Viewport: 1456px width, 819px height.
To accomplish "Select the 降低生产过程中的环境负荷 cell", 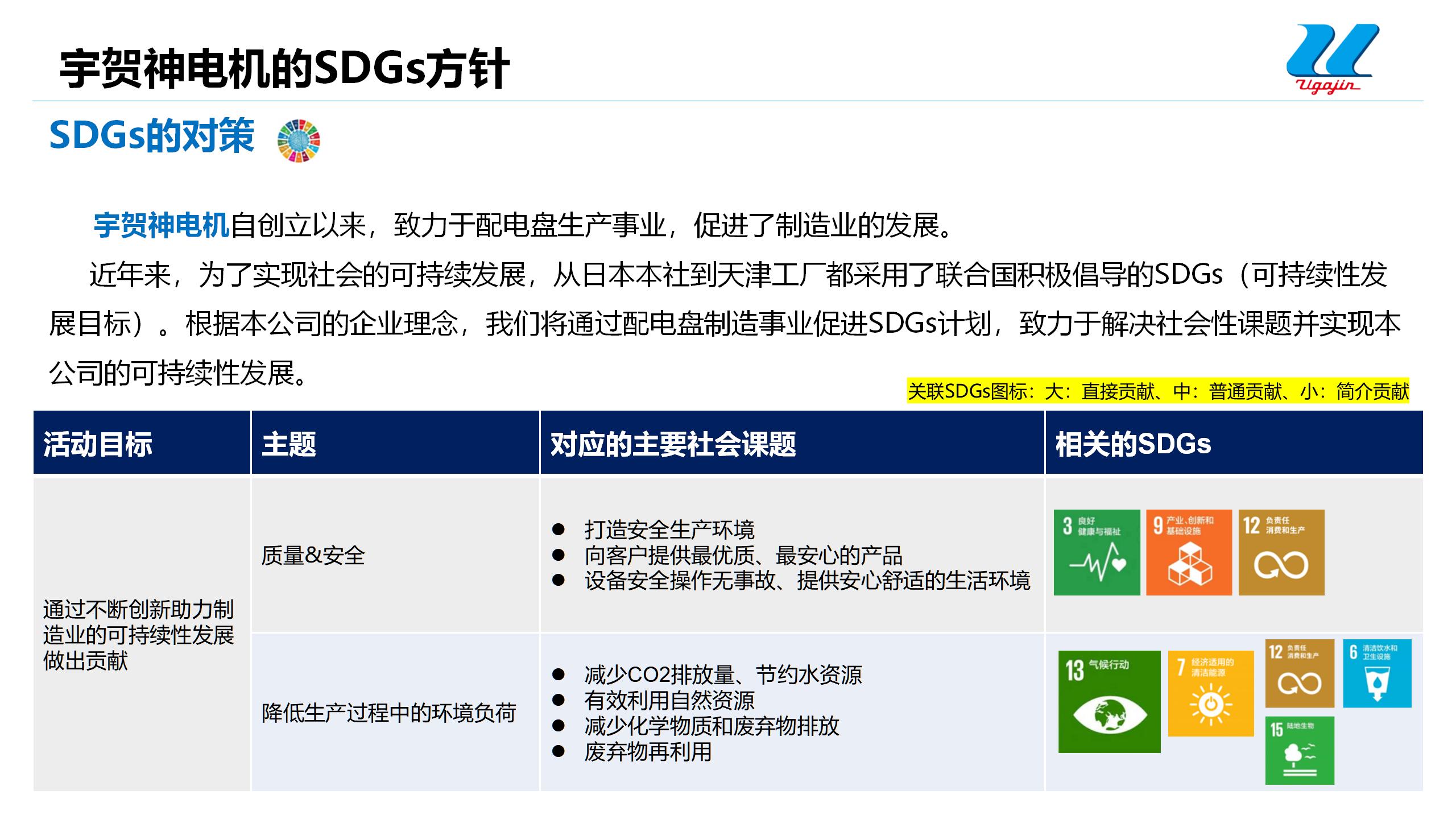I will [x=388, y=713].
